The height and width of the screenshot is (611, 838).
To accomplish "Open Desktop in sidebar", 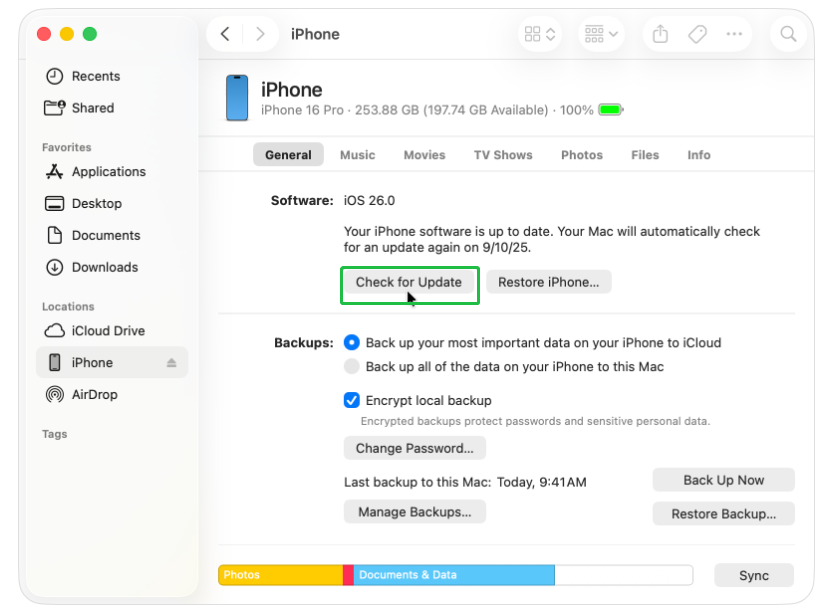I will (x=83, y=204).
